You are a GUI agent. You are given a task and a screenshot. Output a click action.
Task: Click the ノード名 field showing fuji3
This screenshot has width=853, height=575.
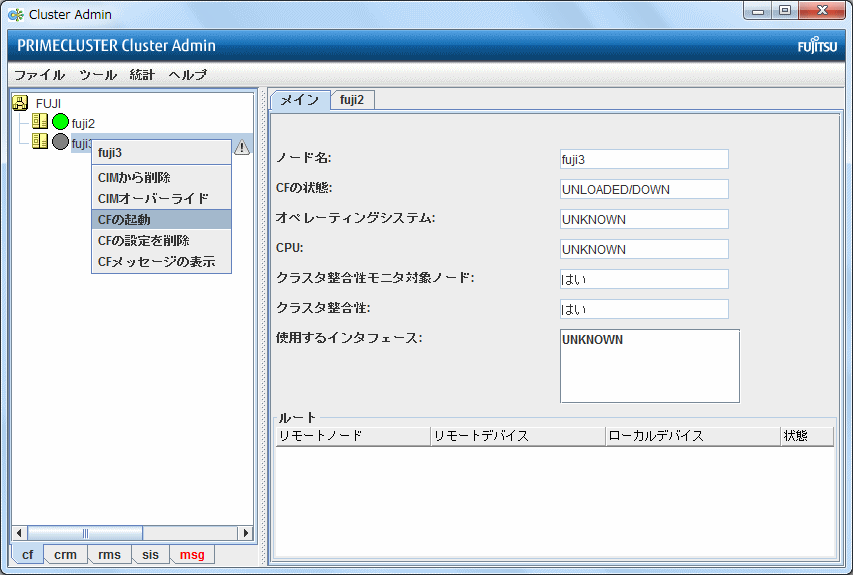643,159
